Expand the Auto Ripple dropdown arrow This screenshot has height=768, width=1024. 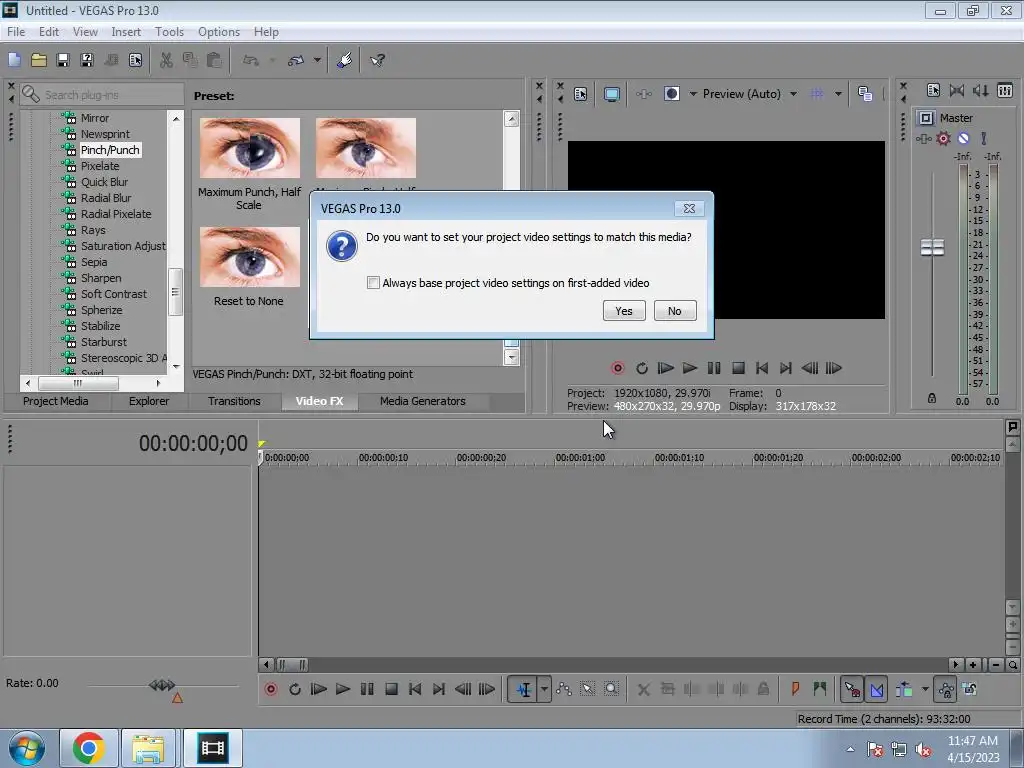pyautogui.click(x=925, y=689)
